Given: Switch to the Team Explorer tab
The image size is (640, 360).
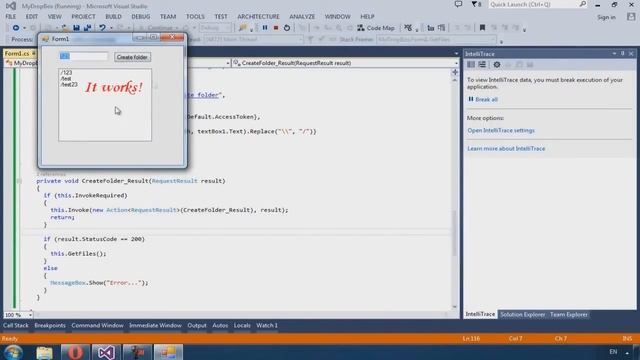Looking at the screenshot, I should (x=569, y=314).
